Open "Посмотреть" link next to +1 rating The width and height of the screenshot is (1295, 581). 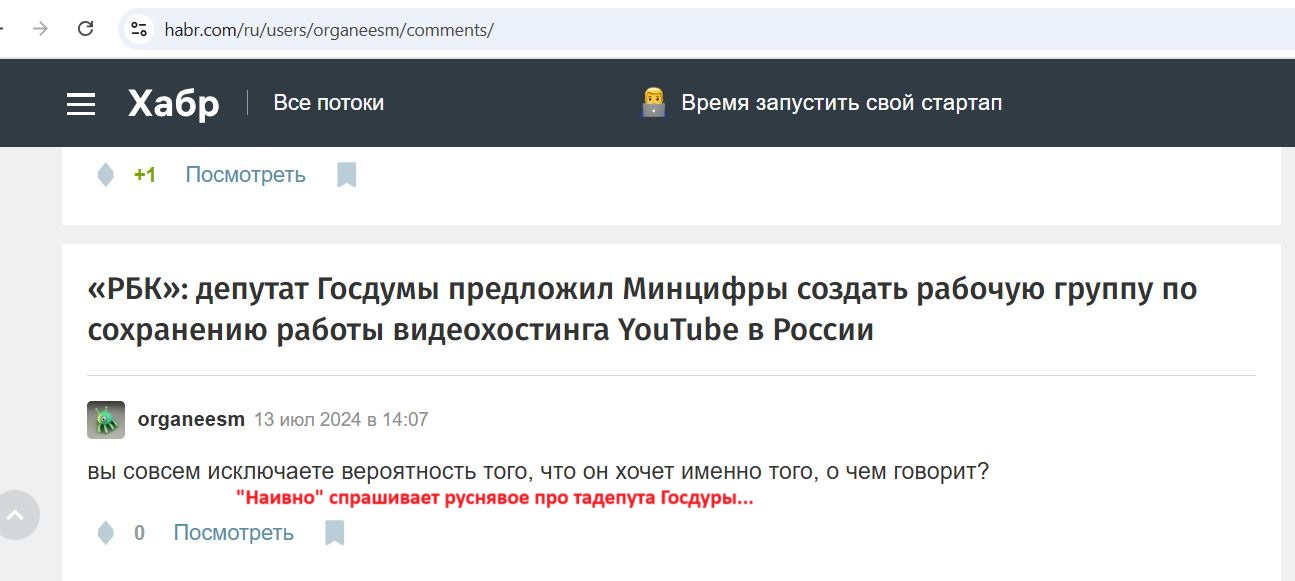point(245,175)
